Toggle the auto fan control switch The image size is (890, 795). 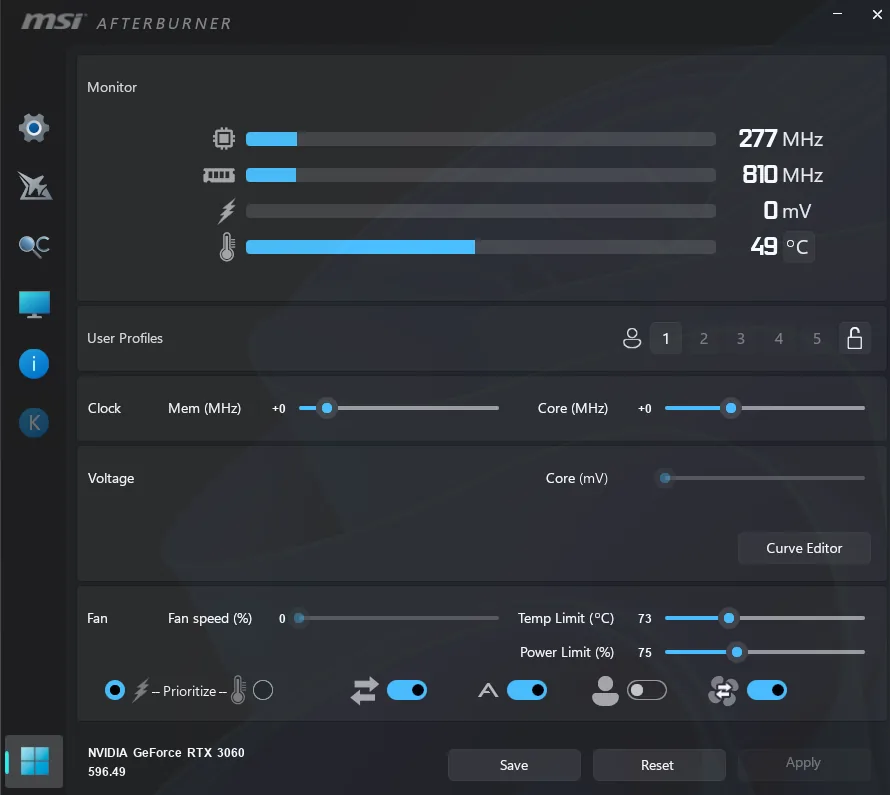[x=527, y=691]
